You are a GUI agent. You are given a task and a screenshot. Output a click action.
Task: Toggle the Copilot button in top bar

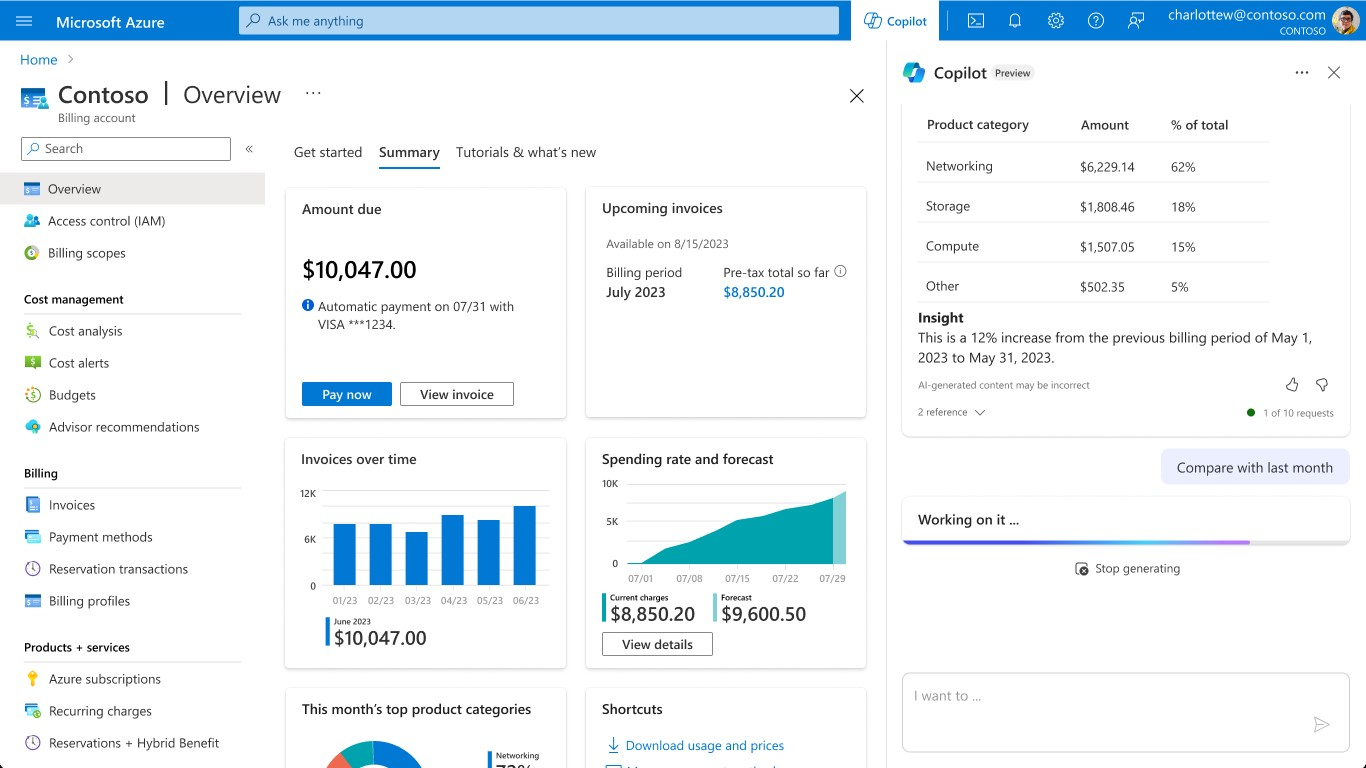895,21
